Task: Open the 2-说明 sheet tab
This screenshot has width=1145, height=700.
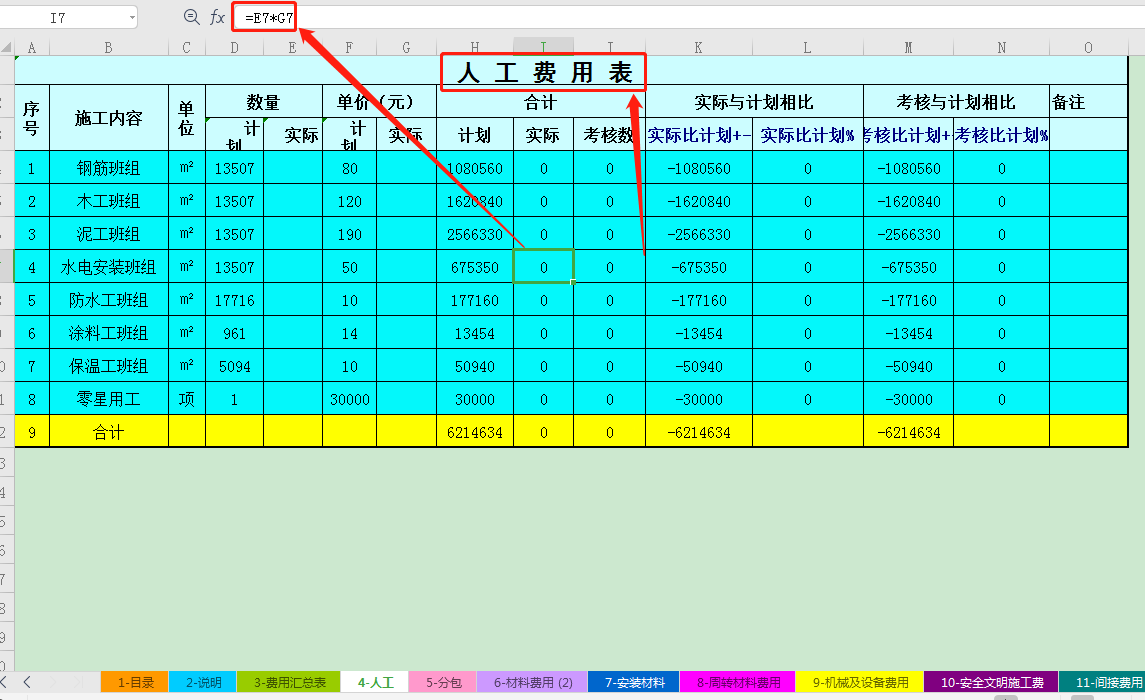Action: [203, 681]
